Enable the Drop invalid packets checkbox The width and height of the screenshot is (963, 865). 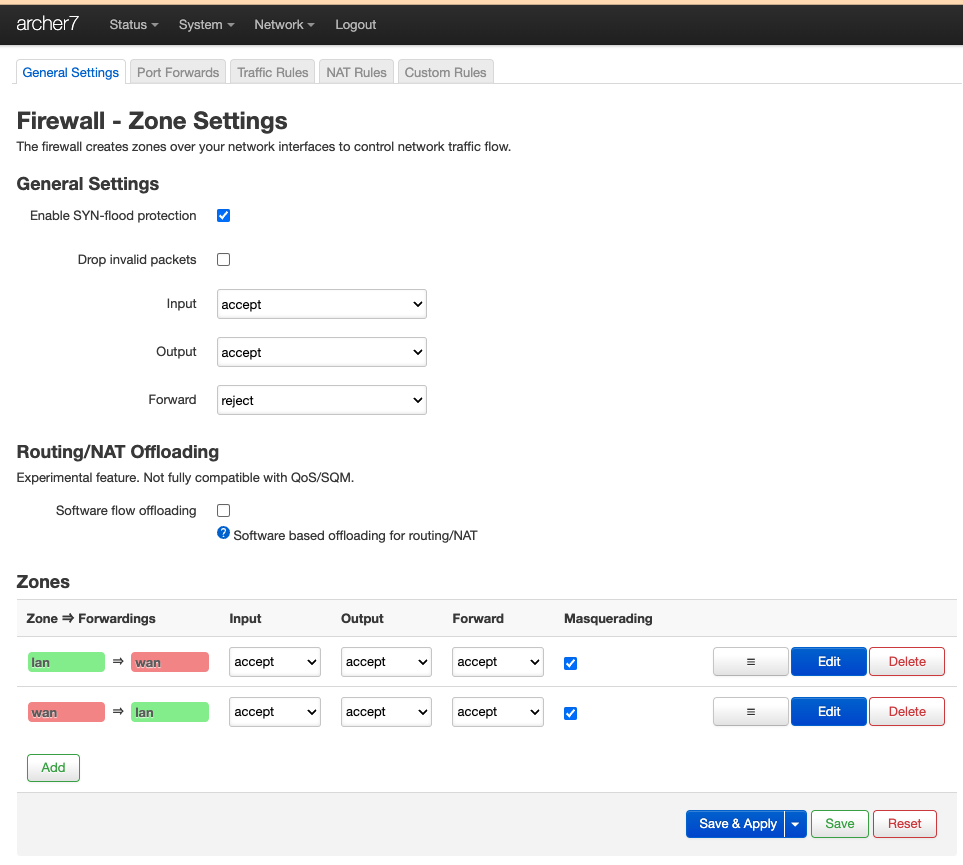(224, 260)
